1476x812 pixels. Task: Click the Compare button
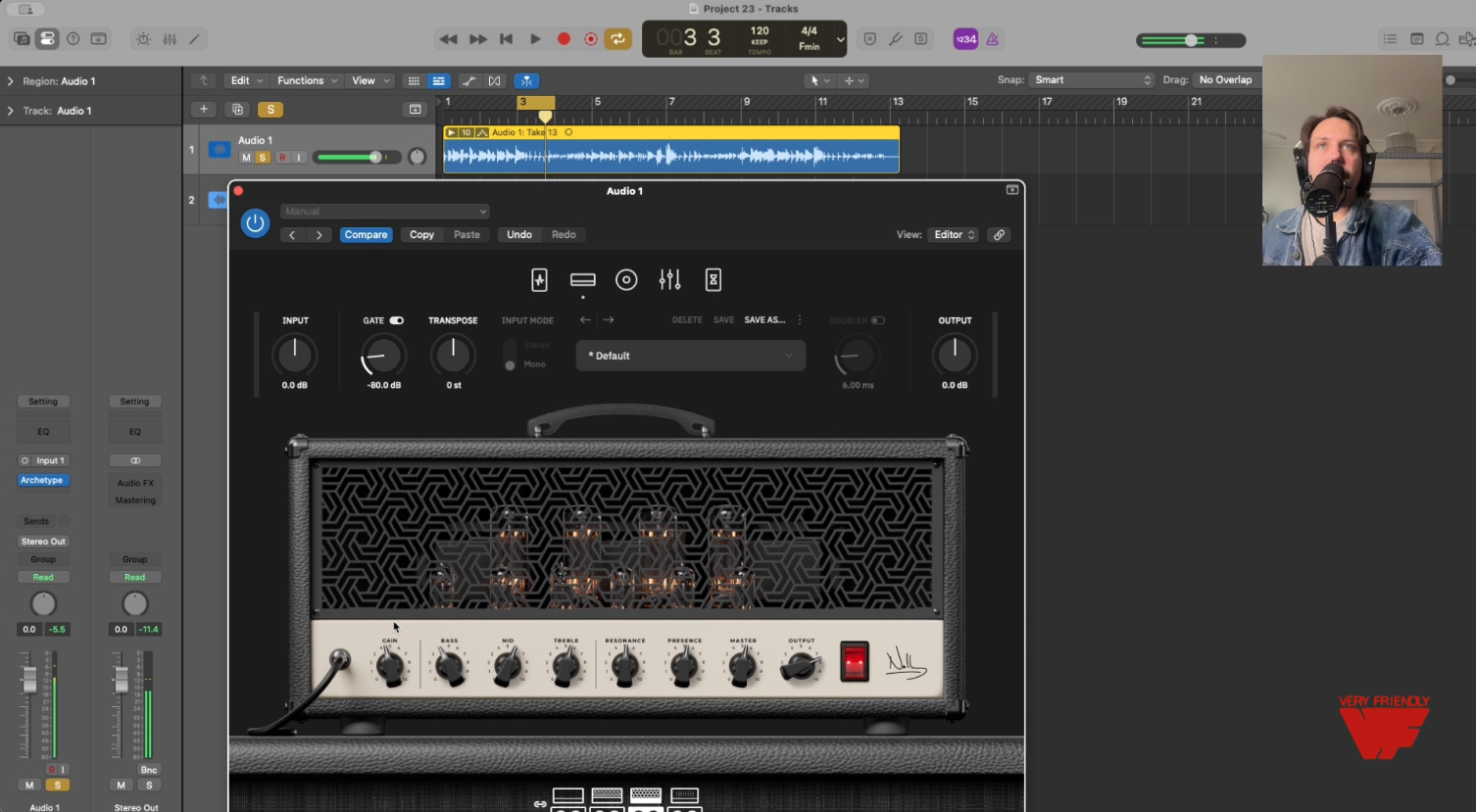367,235
